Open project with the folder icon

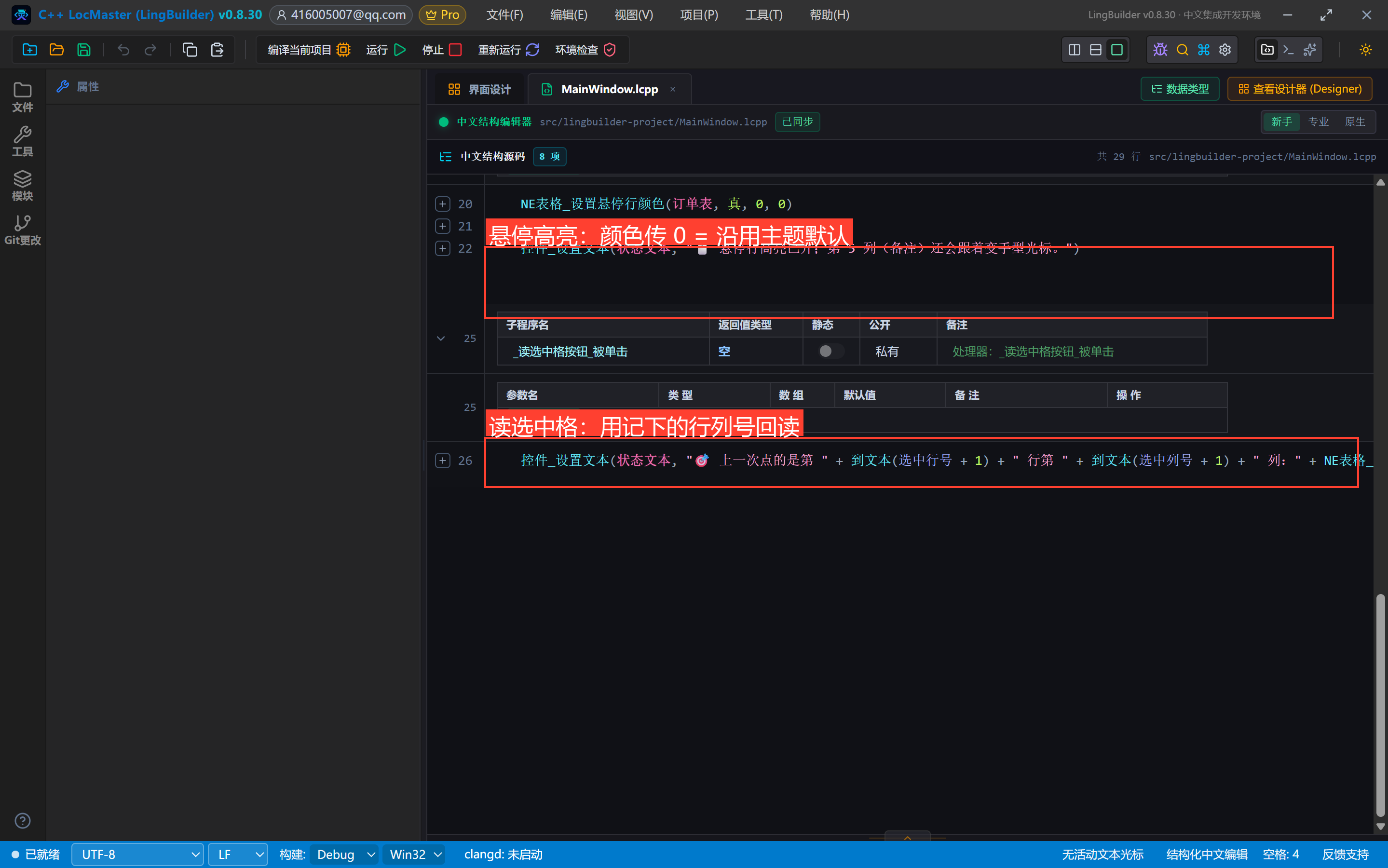[x=56, y=50]
